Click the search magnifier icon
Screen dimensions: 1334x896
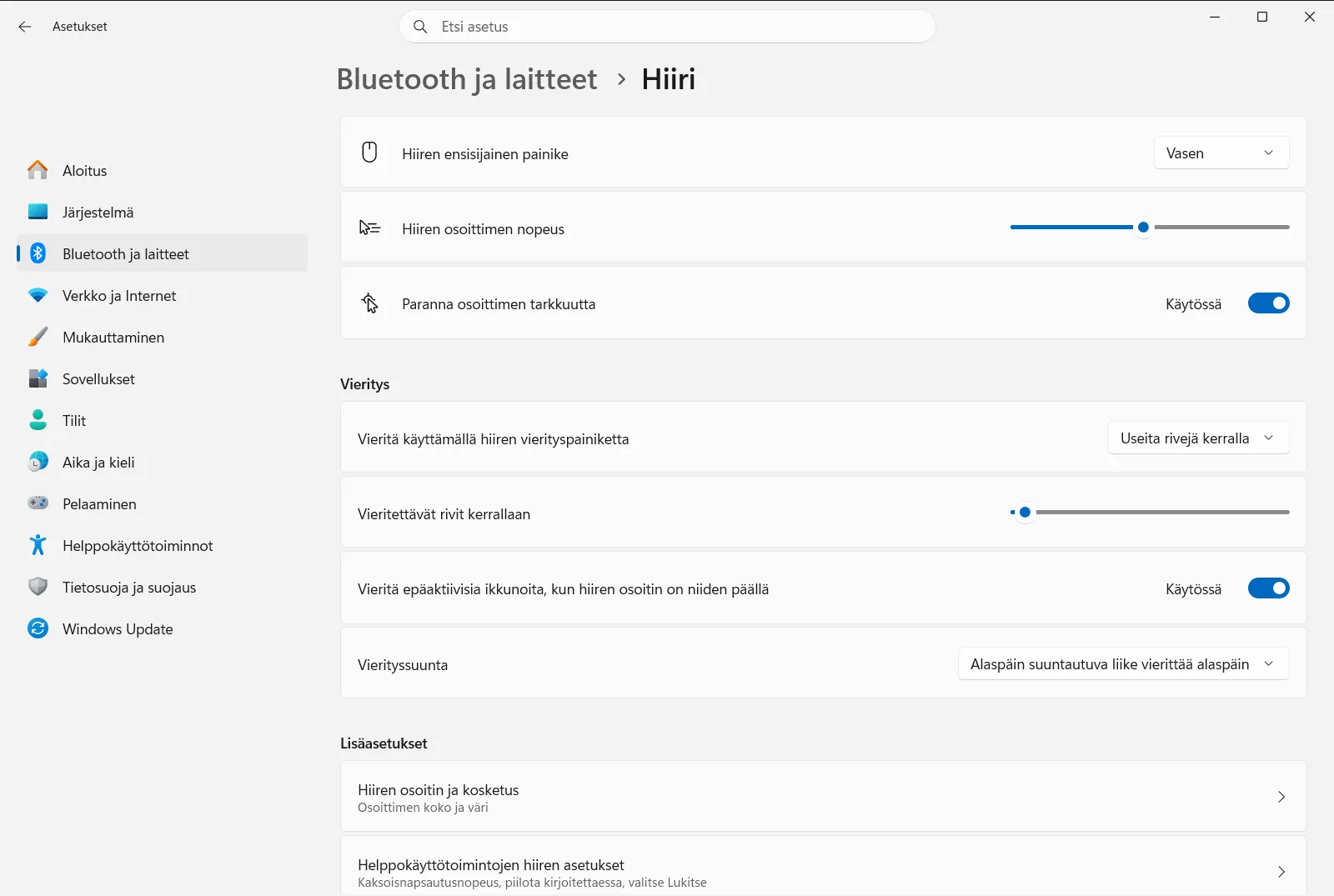tap(421, 27)
